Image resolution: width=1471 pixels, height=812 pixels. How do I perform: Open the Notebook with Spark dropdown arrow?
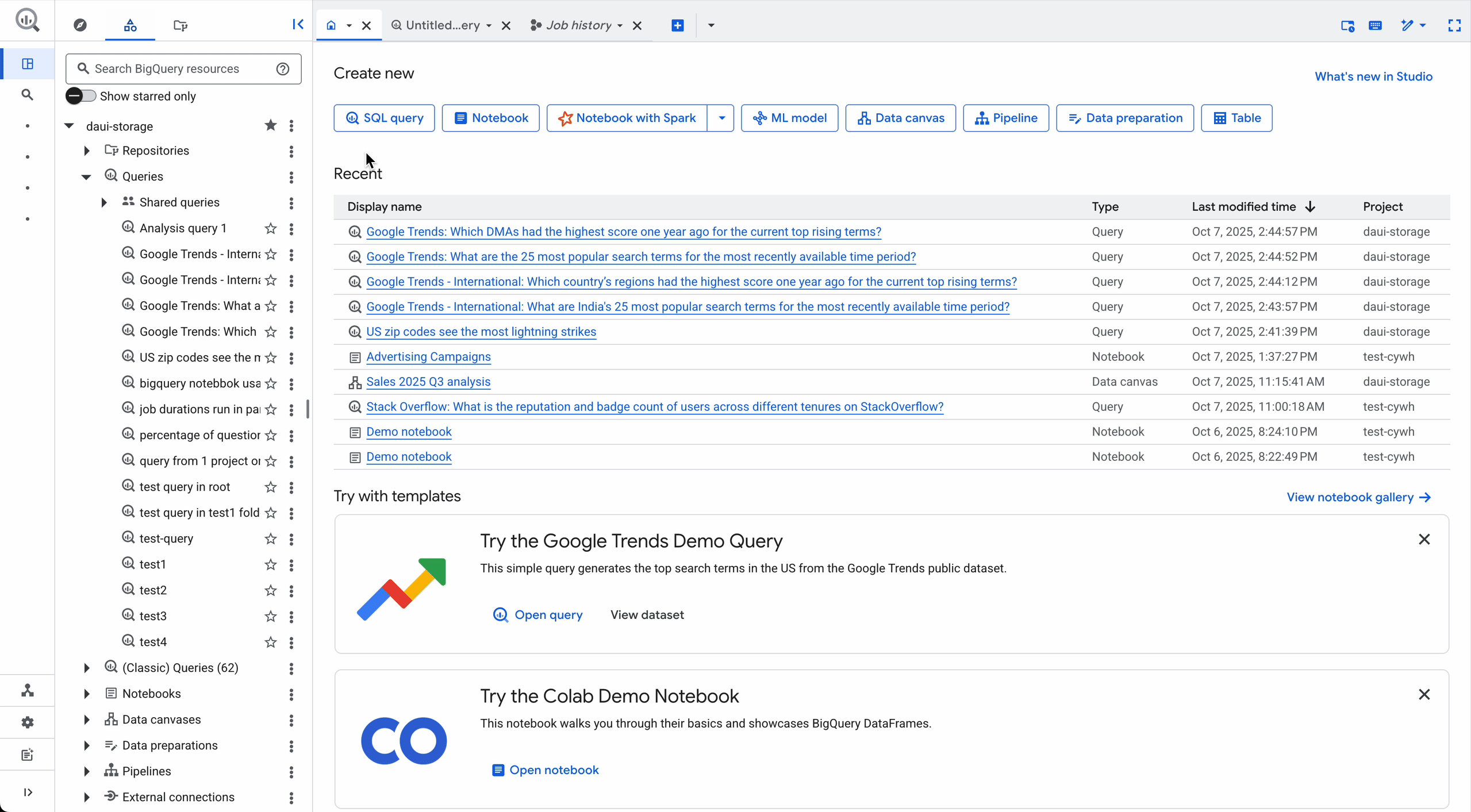tap(721, 118)
